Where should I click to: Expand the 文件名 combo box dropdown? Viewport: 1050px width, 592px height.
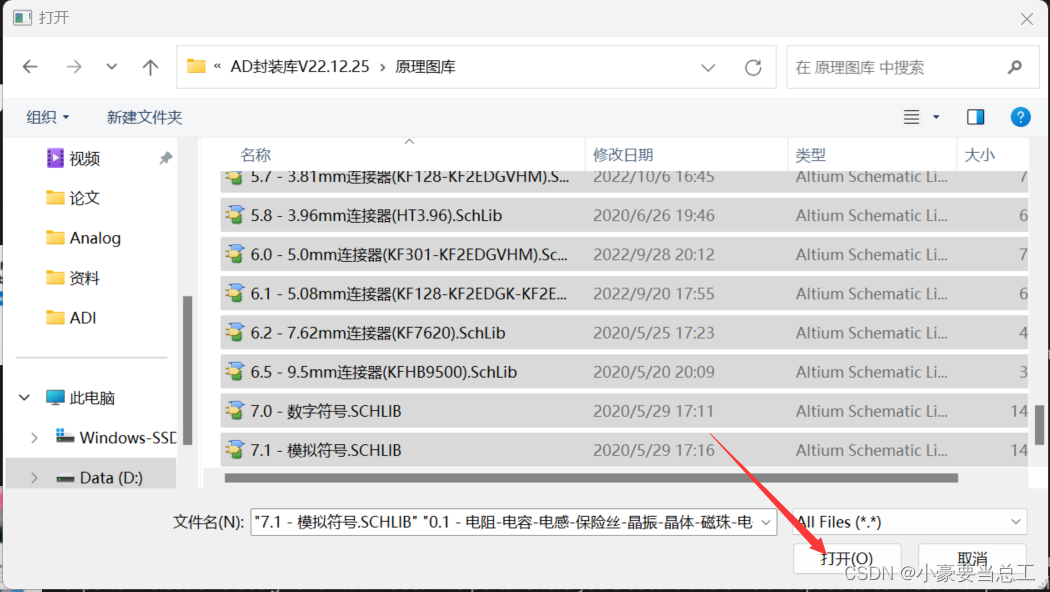(x=765, y=521)
